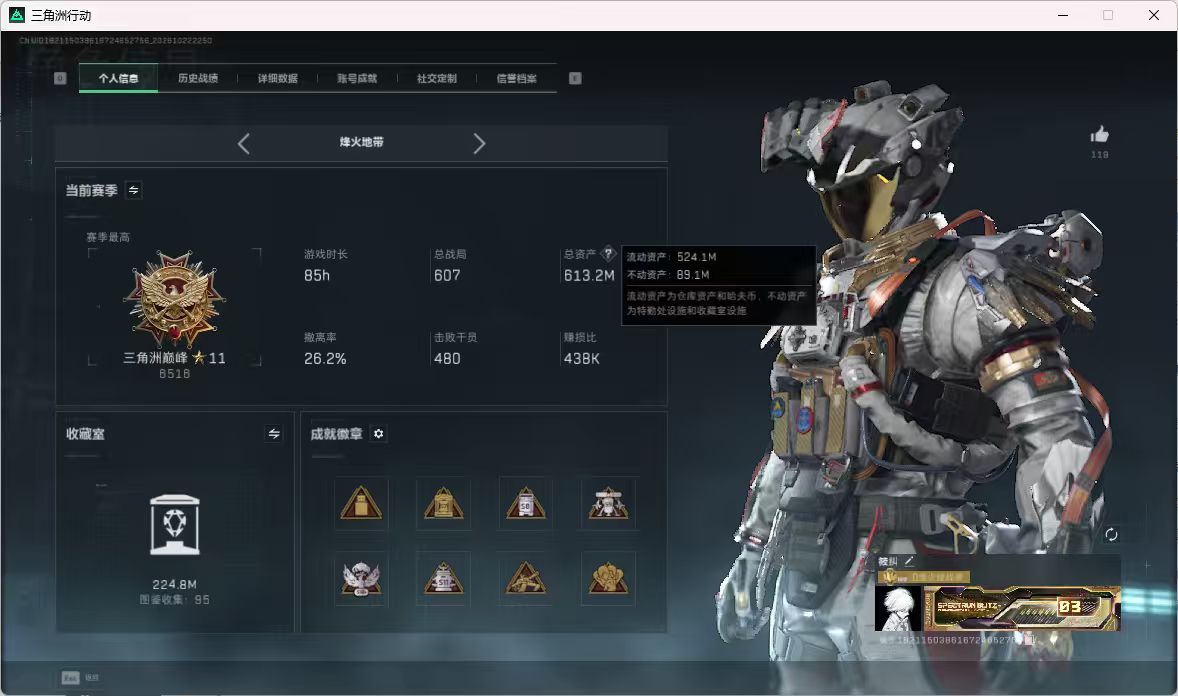The width and height of the screenshot is (1178, 696).
Task: Select third badge in bottom row
Action: [x=526, y=579]
